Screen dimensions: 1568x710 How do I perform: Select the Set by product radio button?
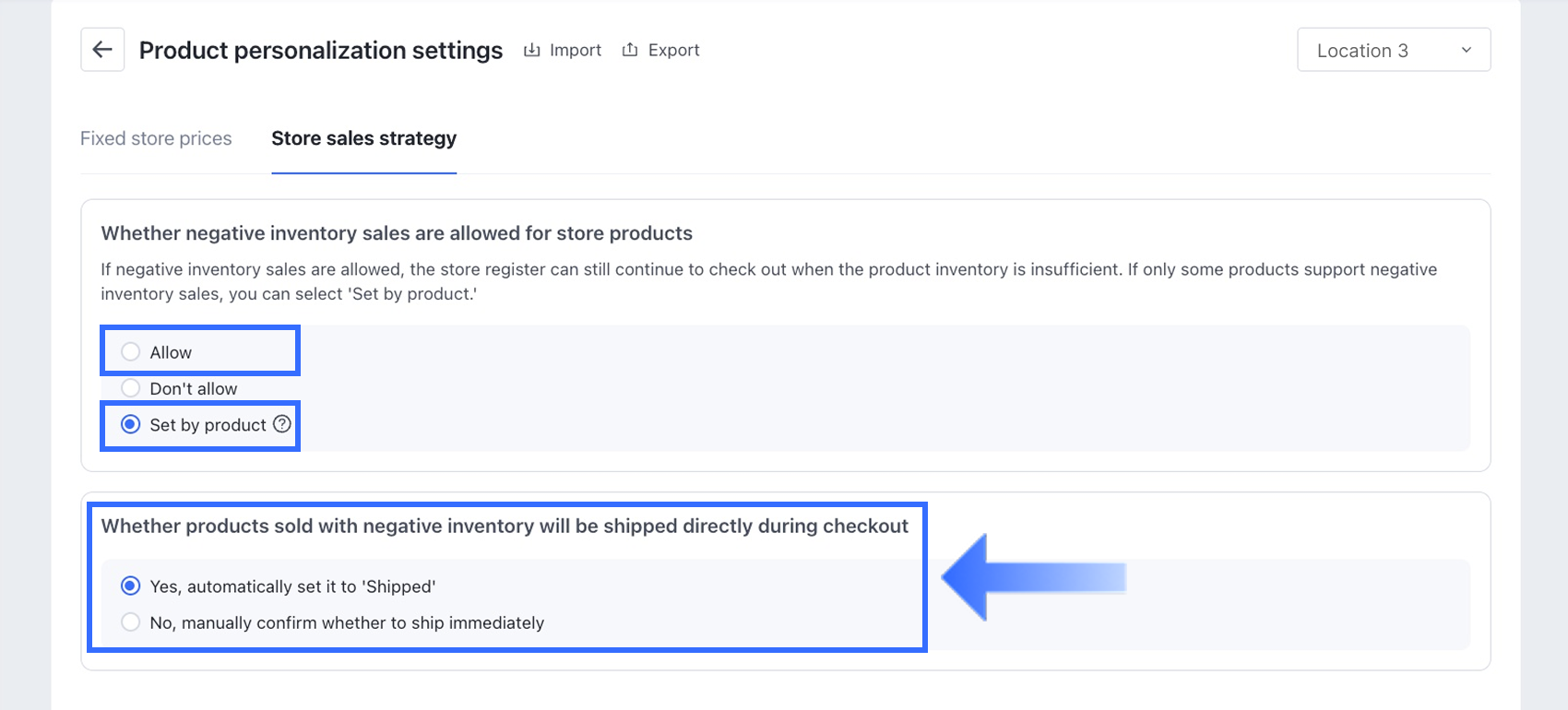tap(131, 424)
